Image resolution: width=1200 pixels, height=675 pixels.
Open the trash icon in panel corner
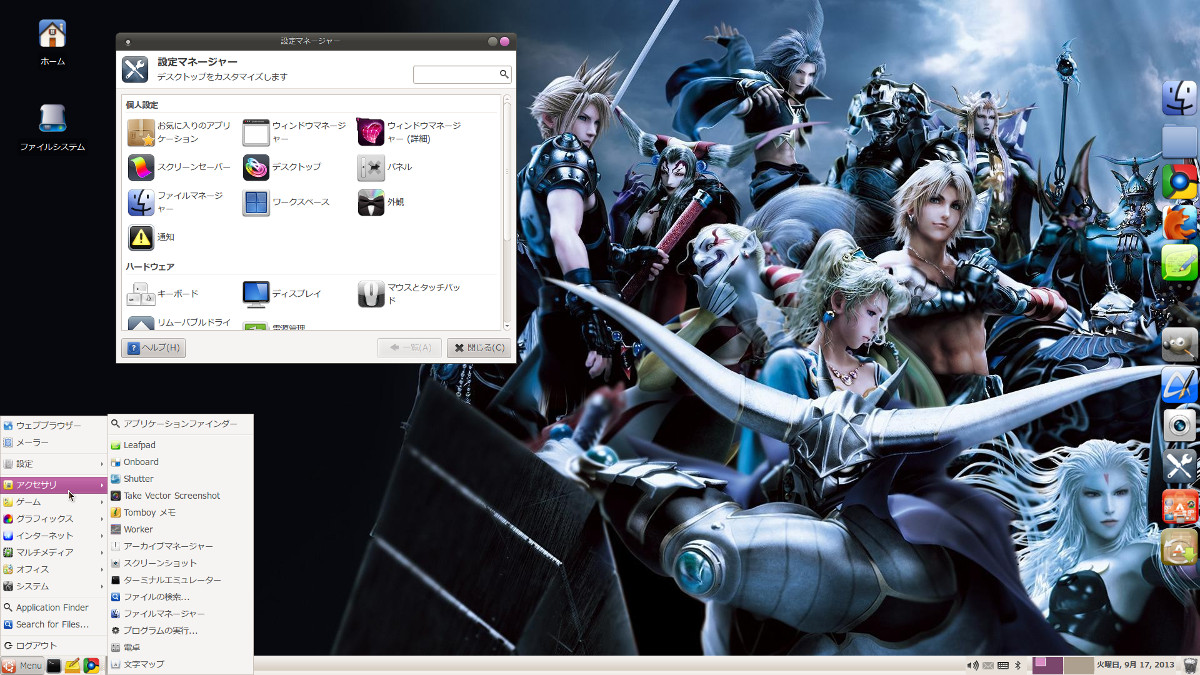tap(1189, 665)
